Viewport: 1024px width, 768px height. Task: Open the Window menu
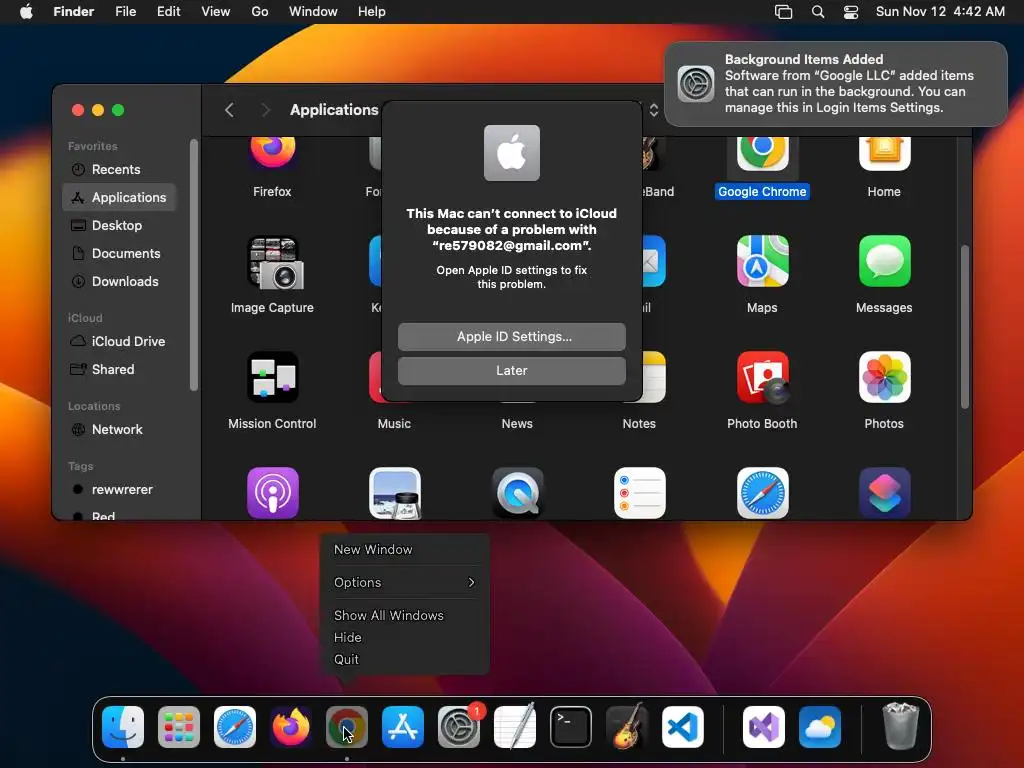pyautogui.click(x=313, y=12)
